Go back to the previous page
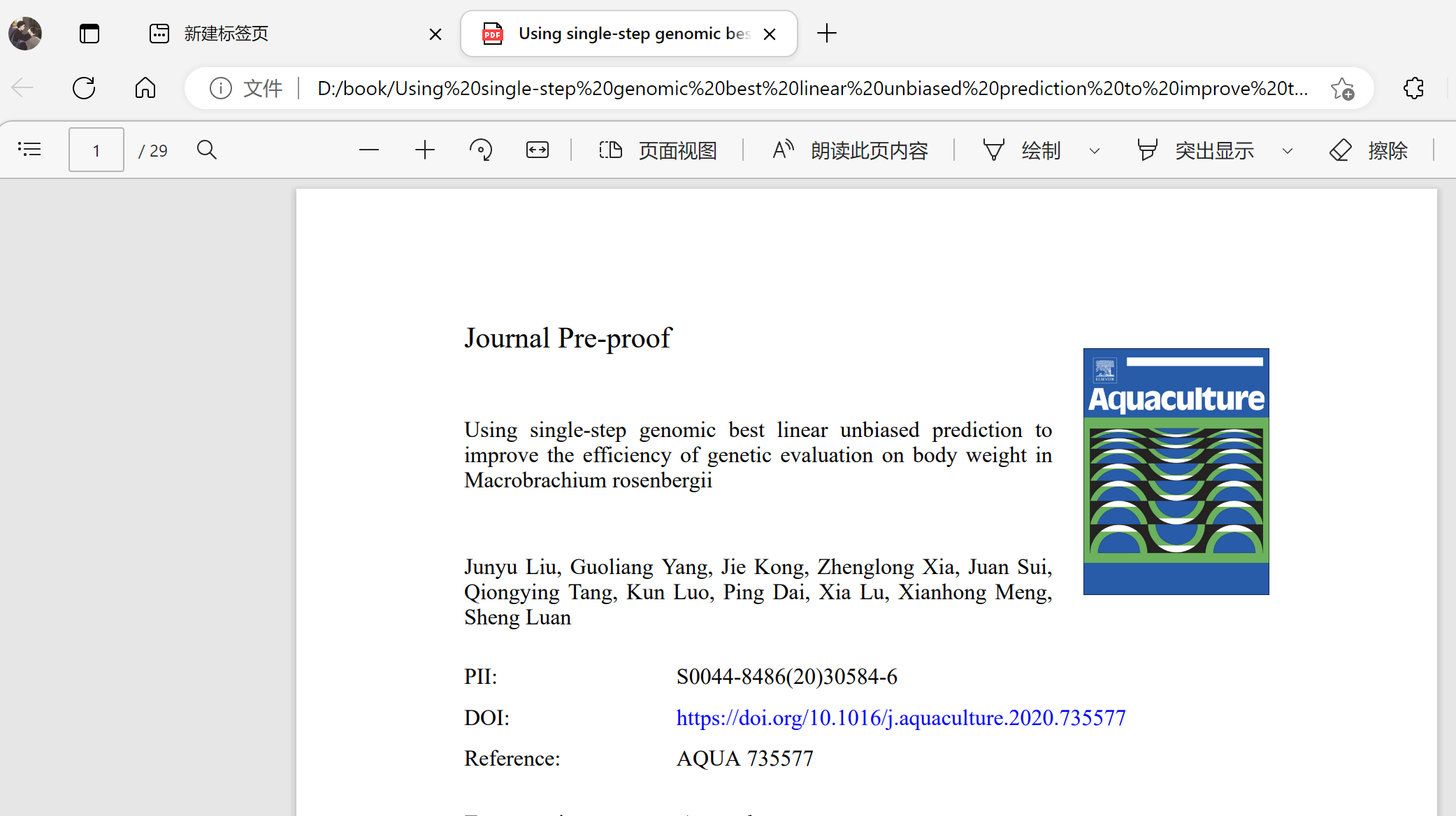Viewport: 1456px width, 816px height. coord(22,88)
